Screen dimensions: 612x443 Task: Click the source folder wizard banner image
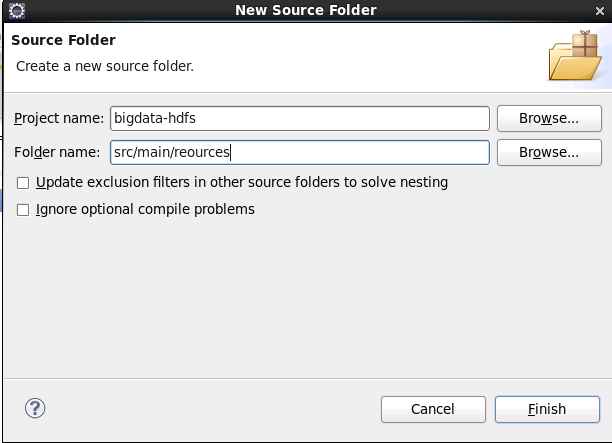coord(575,56)
